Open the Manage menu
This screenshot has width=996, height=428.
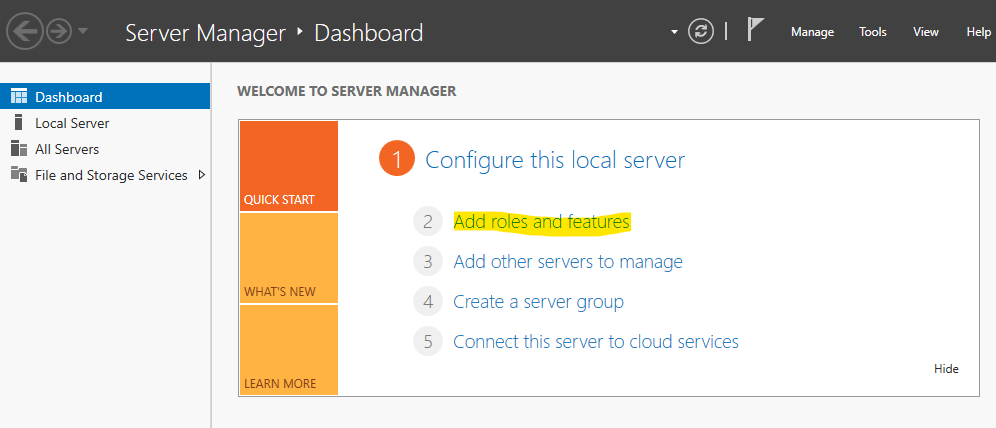pyautogui.click(x=812, y=32)
